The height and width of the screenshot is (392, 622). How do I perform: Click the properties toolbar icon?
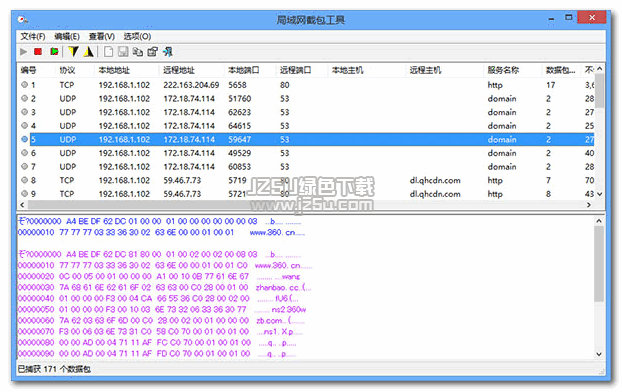153,52
